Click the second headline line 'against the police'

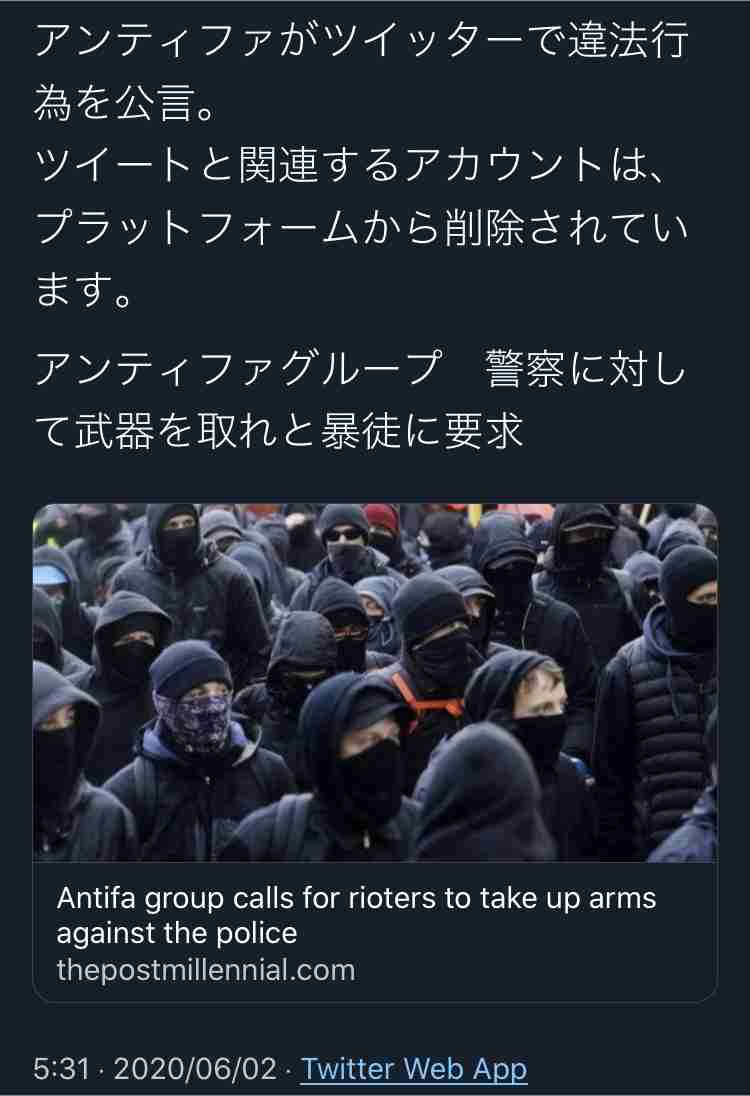pyautogui.click(x=177, y=933)
